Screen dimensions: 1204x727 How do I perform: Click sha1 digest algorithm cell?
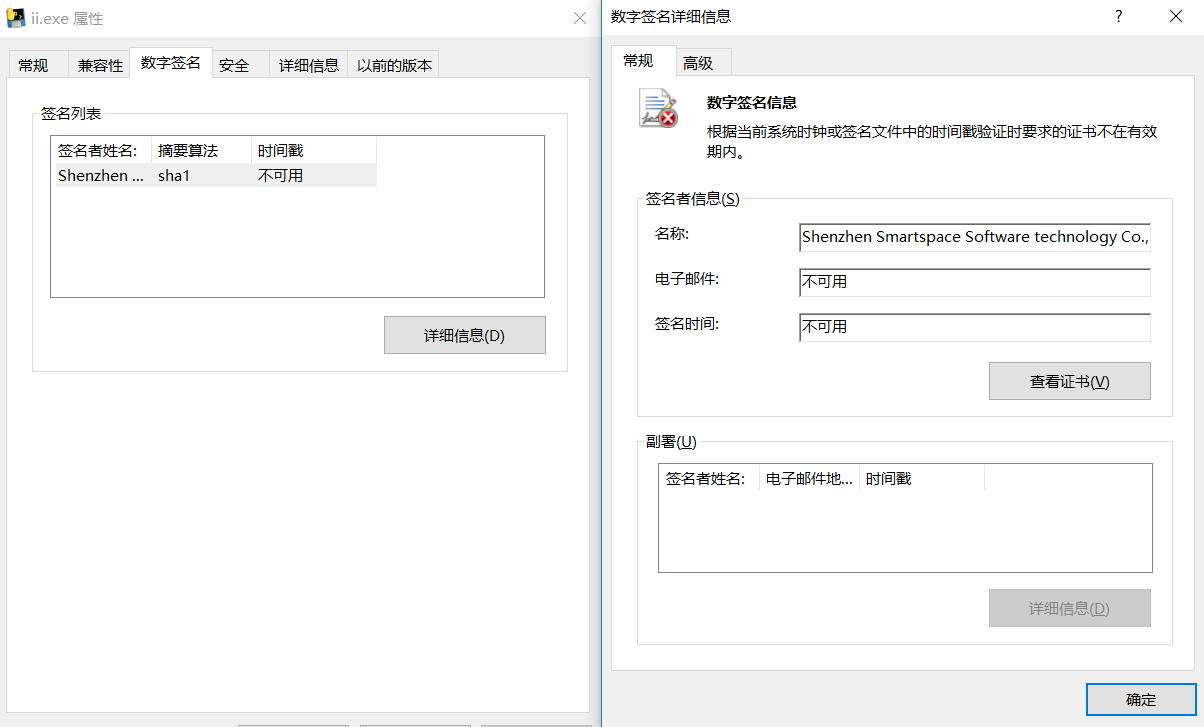point(174,175)
